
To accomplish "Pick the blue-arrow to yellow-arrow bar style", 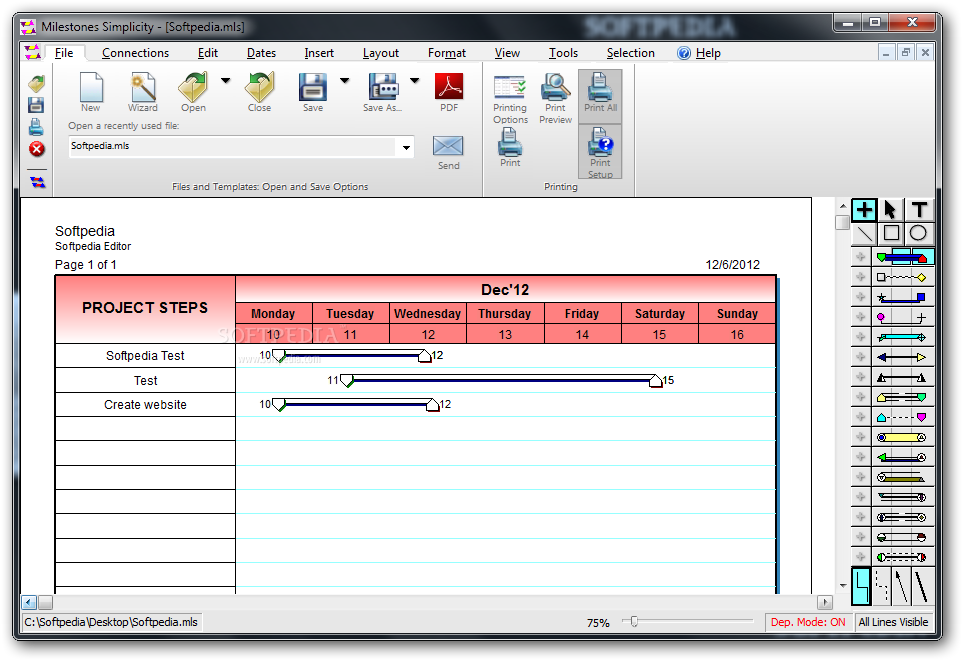I will [x=902, y=357].
